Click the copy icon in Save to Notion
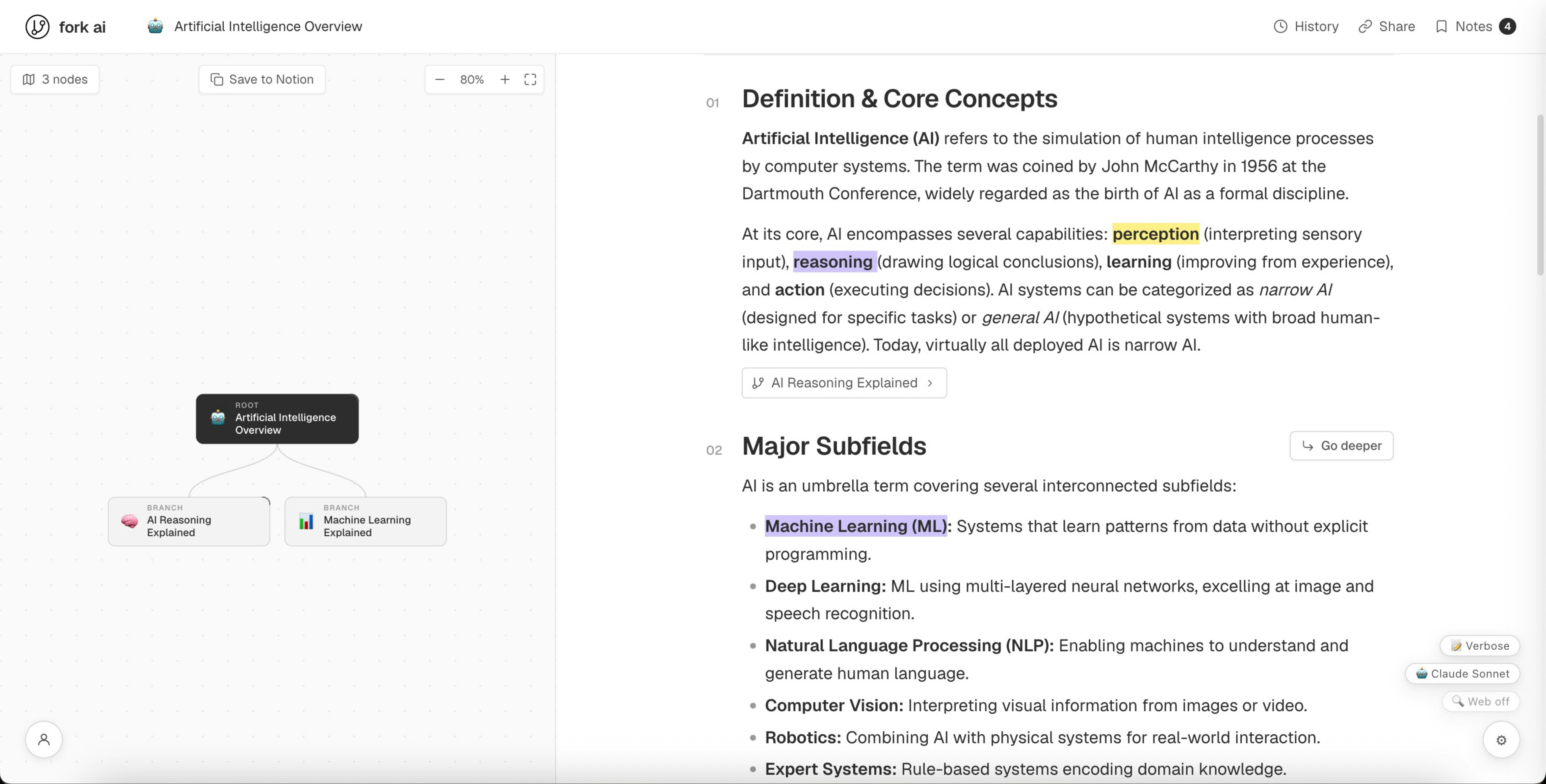Image resolution: width=1546 pixels, height=784 pixels. (217, 79)
